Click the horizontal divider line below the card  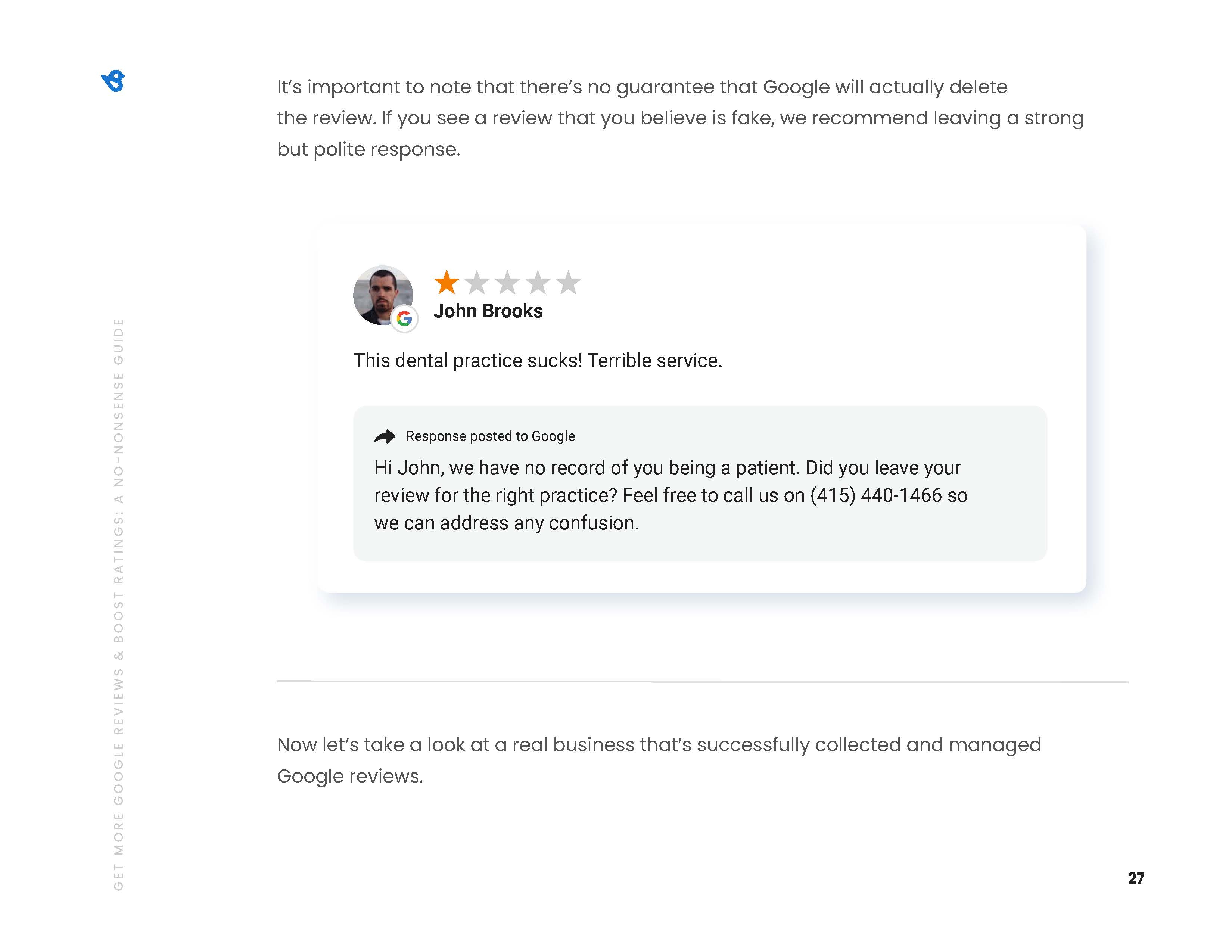pyautogui.click(x=702, y=682)
